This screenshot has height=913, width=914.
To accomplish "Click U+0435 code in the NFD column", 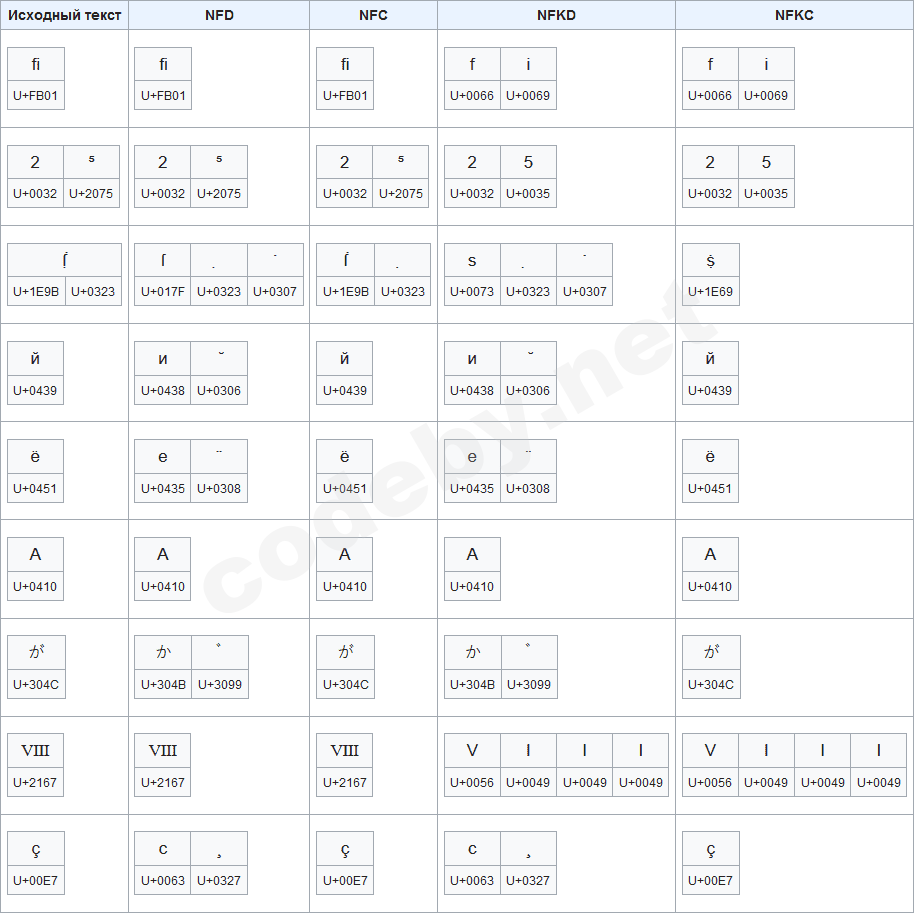I will (163, 489).
